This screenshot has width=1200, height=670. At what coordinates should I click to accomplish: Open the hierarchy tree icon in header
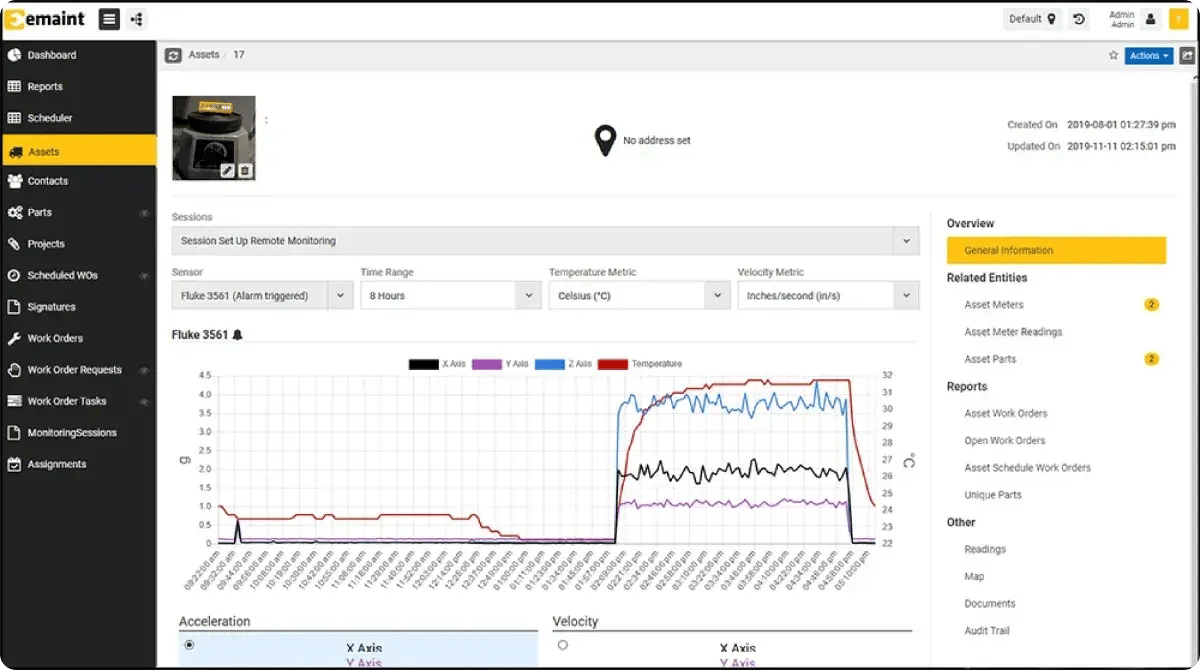click(x=136, y=19)
